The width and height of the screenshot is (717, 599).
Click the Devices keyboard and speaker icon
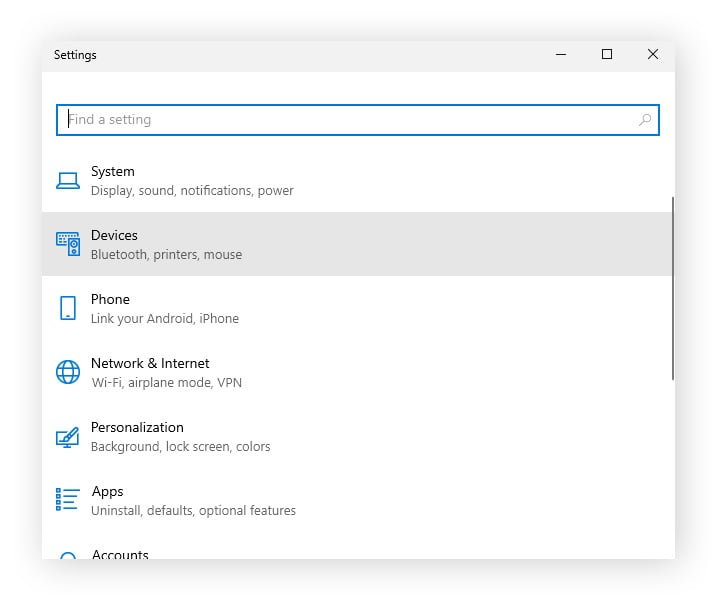(68, 244)
